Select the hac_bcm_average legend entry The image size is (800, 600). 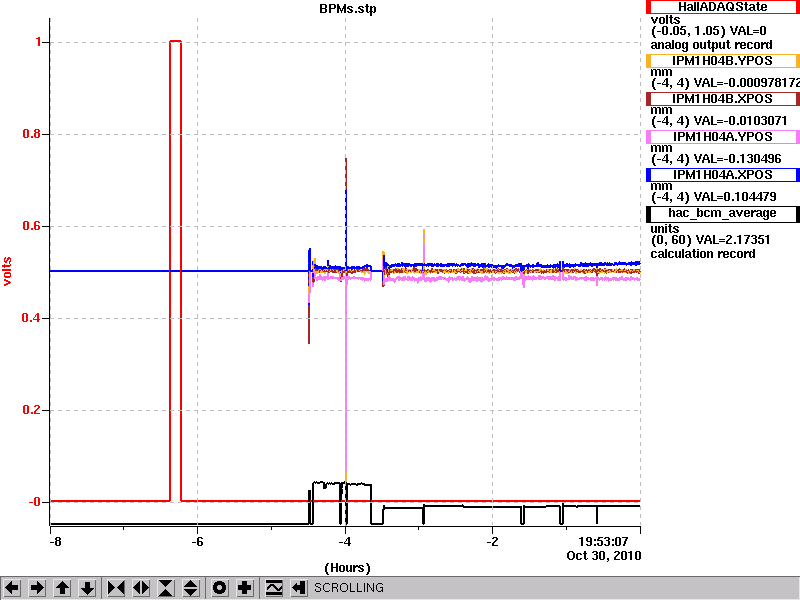point(722,213)
